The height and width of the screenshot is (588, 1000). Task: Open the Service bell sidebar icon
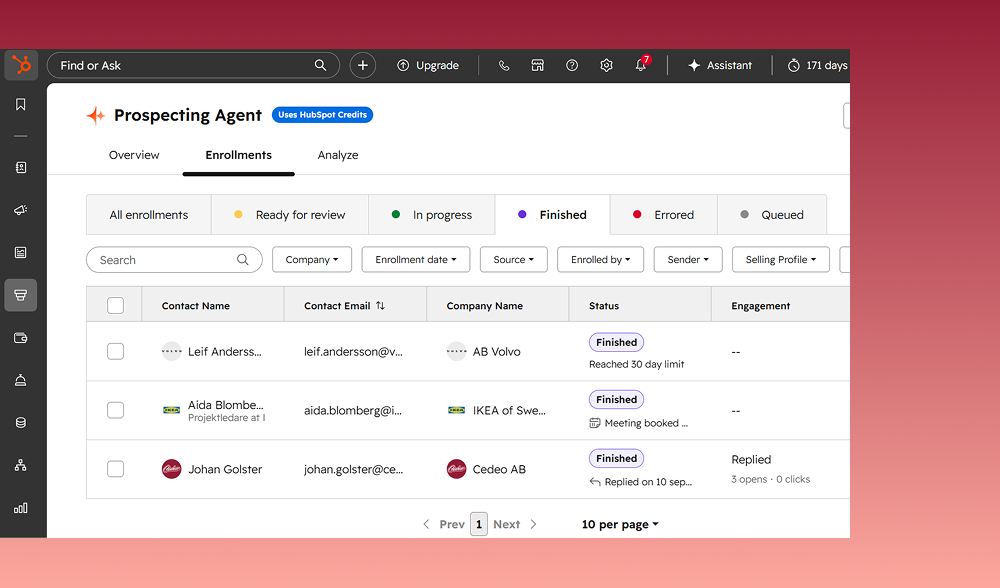pyautogui.click(x=20, y=381)
